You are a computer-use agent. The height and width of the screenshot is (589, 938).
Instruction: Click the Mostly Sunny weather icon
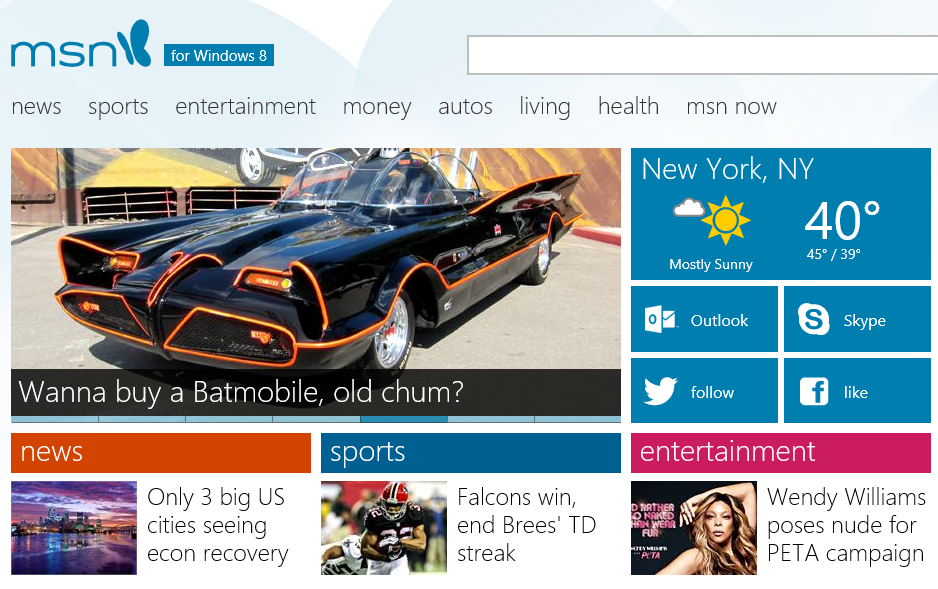coord(711,220)
